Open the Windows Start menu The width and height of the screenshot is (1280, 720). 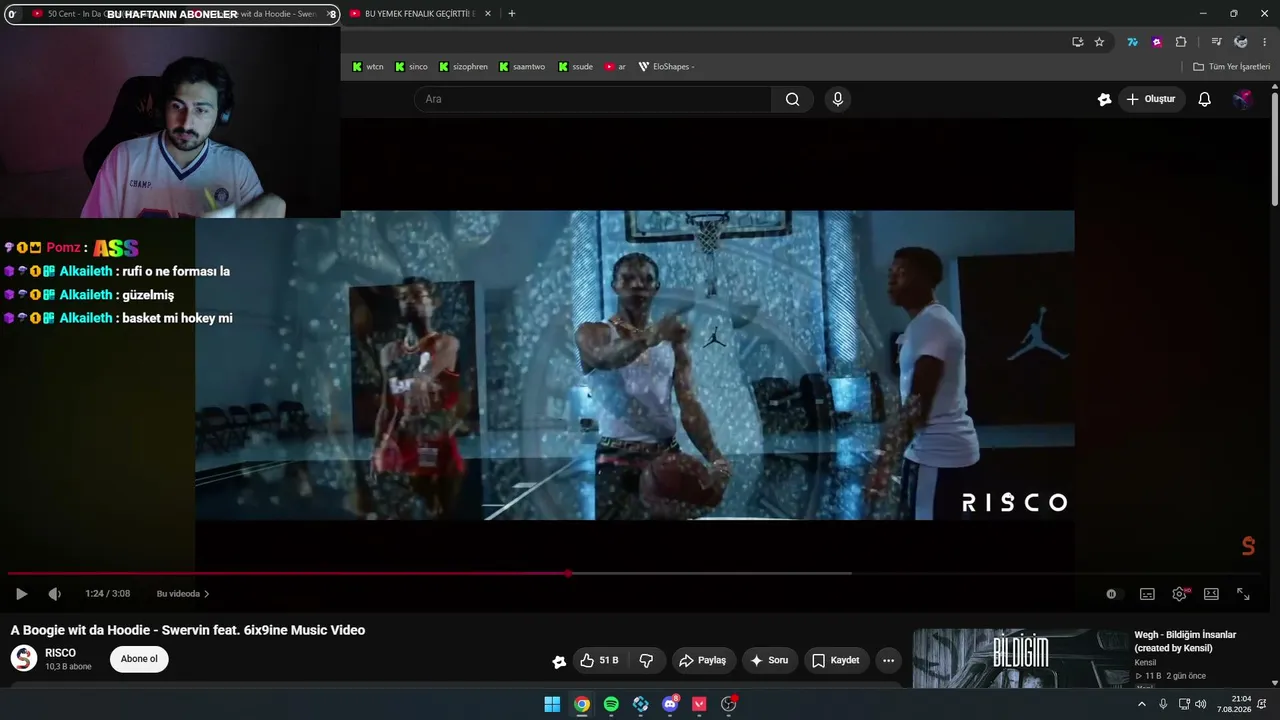click(x=552, y=704)
